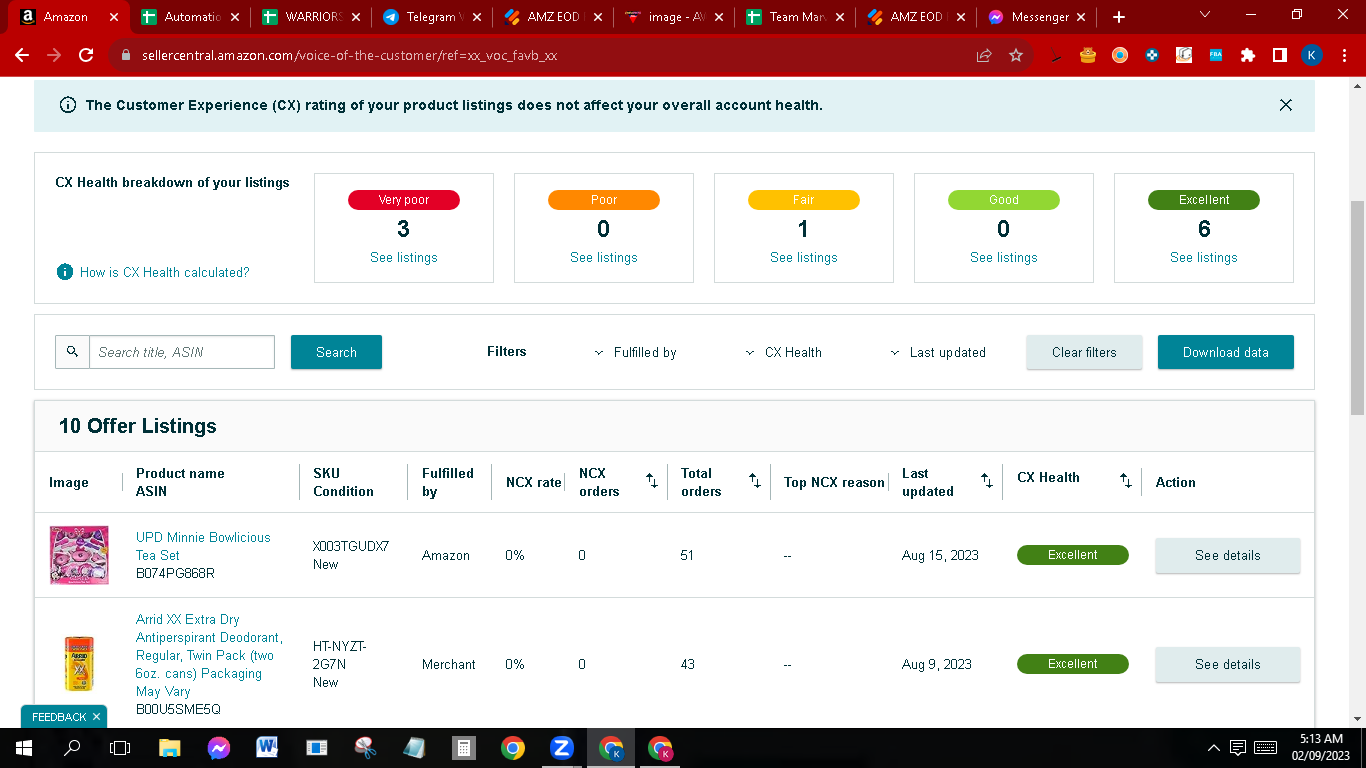Image resolution: width=1366 pixels, height=768 pixels.
Task: Open Zoom from the taskbar
Action: [x=561, y=748]
